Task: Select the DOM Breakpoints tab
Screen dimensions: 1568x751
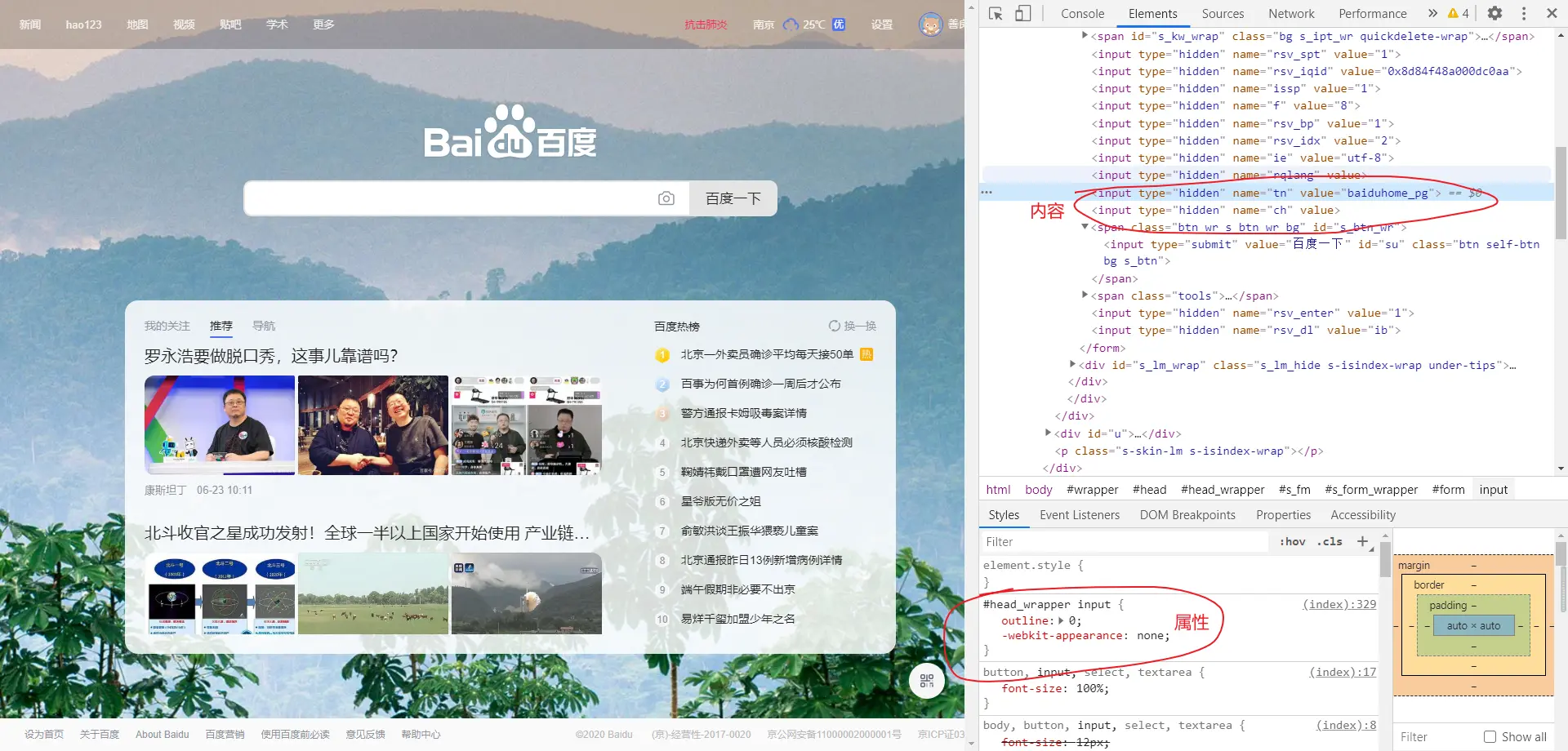Action: pyautogui.click(x=1187, y=515)
